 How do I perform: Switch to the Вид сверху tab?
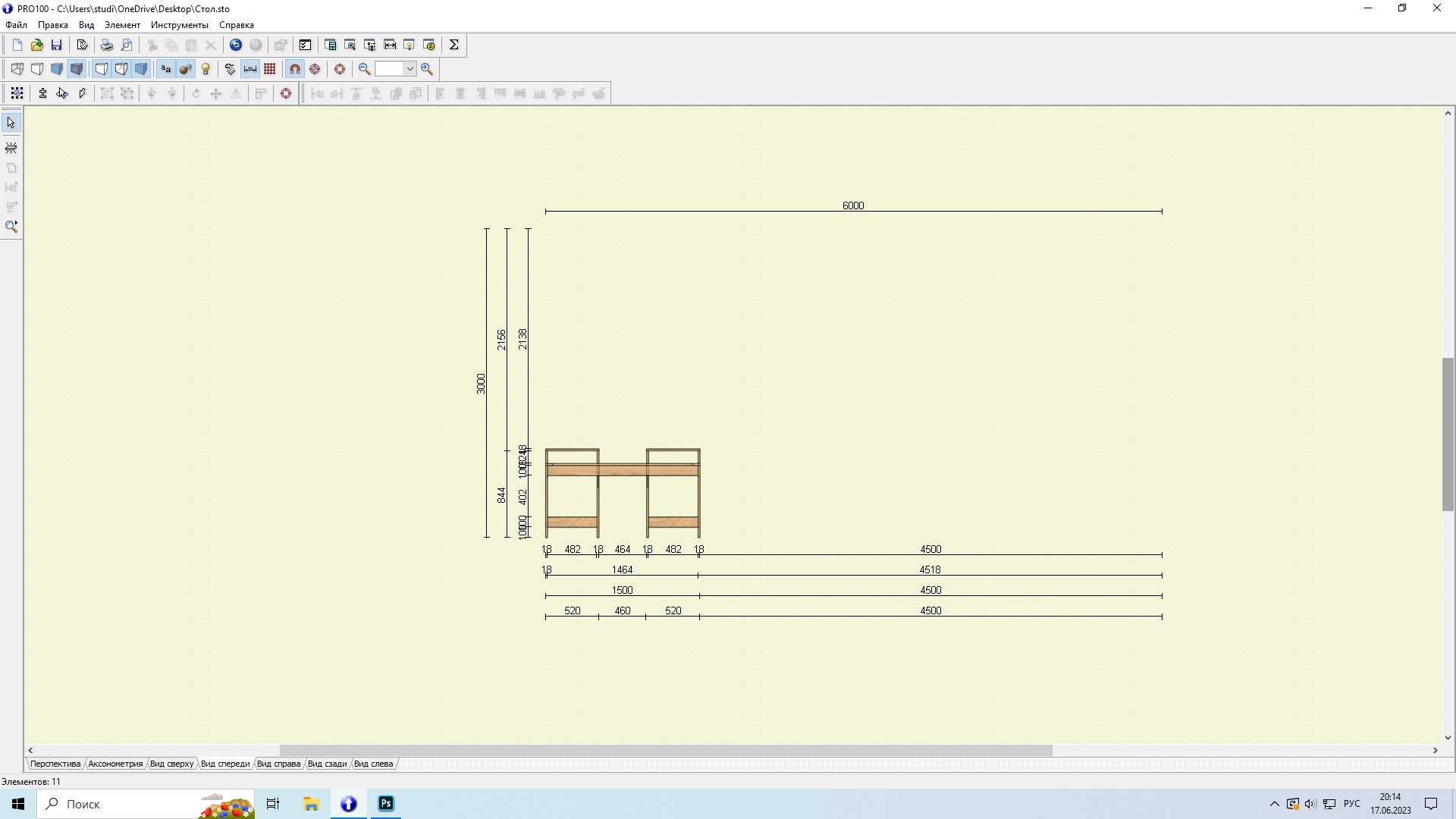click(x=171, y=764)
